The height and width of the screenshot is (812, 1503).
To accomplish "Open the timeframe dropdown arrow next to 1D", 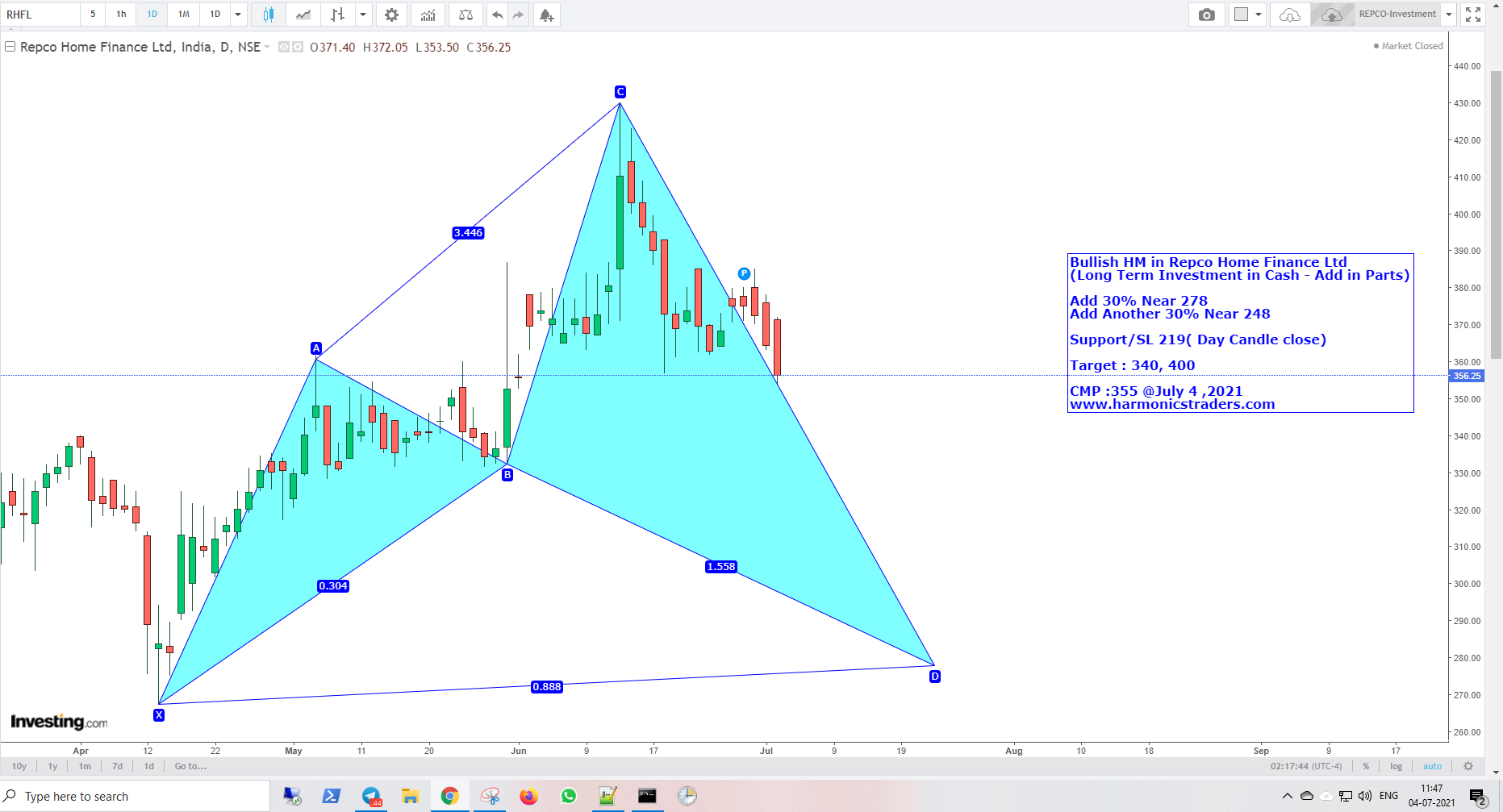I will [x=237, y=14].
